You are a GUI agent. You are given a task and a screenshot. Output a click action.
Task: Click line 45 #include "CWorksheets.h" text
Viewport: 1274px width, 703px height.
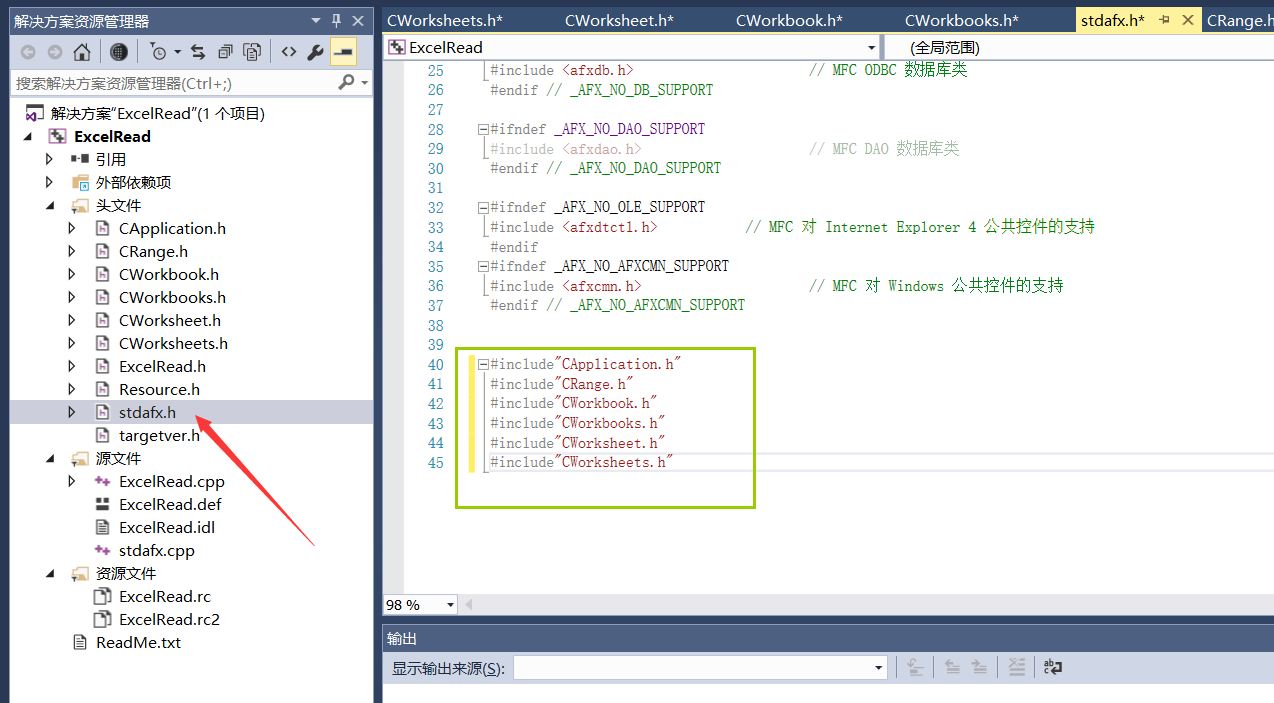(582, 462)
